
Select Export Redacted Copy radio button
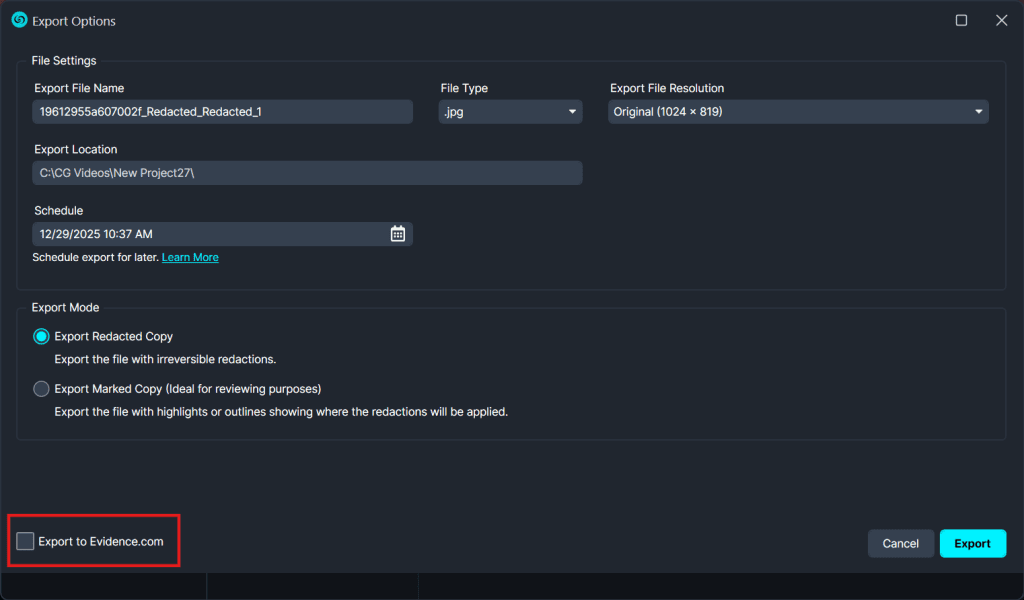point(42,337)
